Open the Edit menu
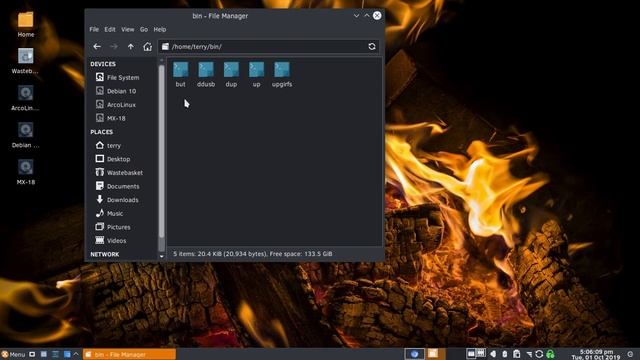 pos(110,29)
